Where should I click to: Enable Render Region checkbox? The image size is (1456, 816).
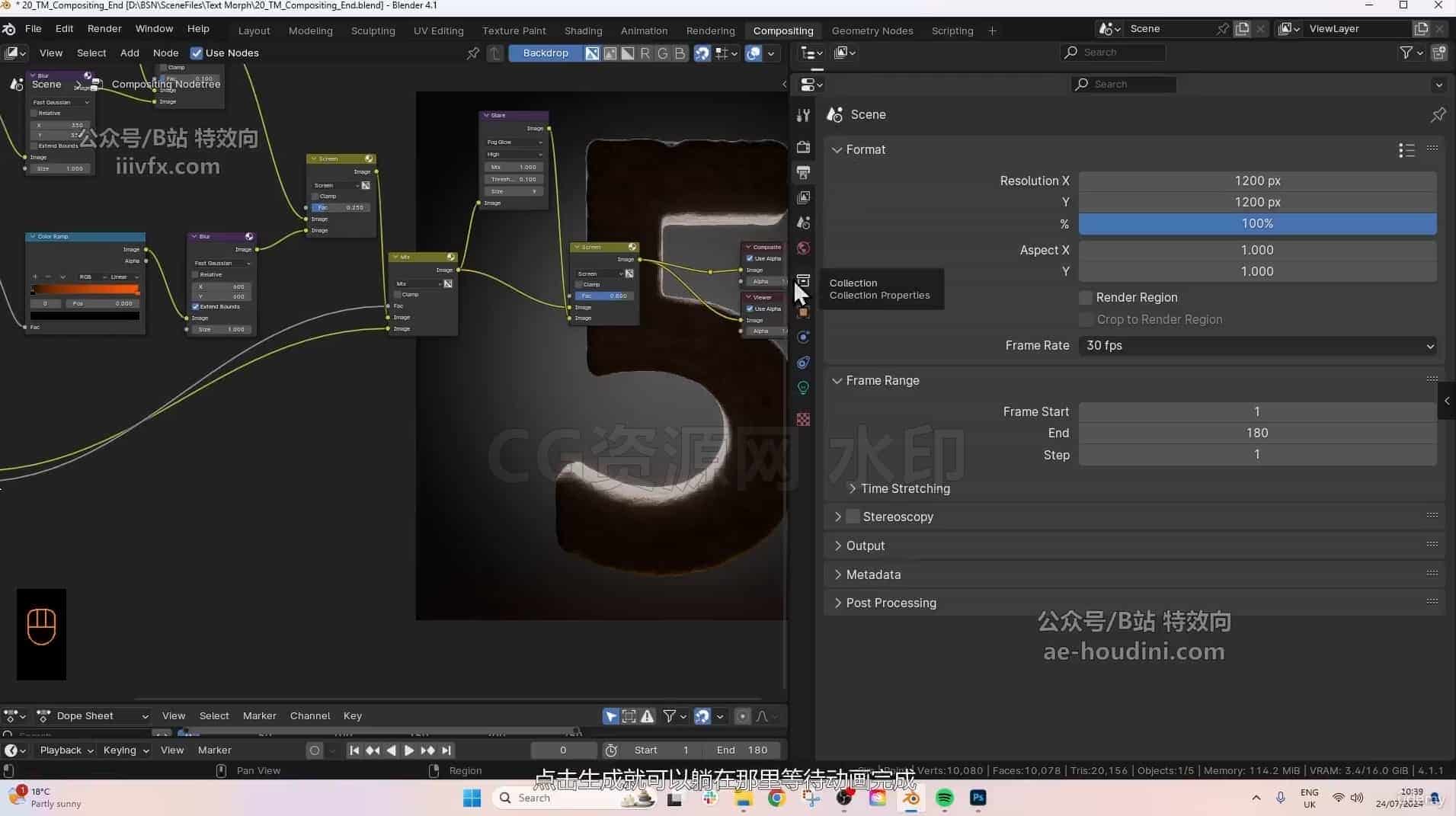1086,297
